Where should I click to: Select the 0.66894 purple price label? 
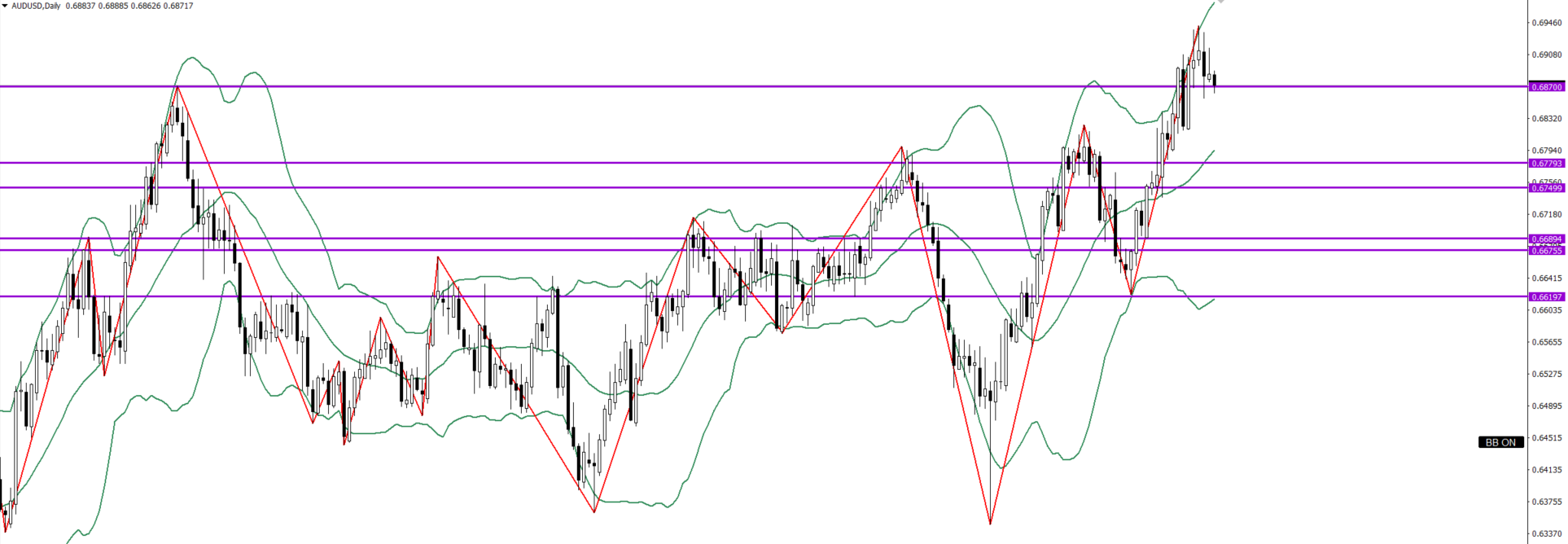1546,239
